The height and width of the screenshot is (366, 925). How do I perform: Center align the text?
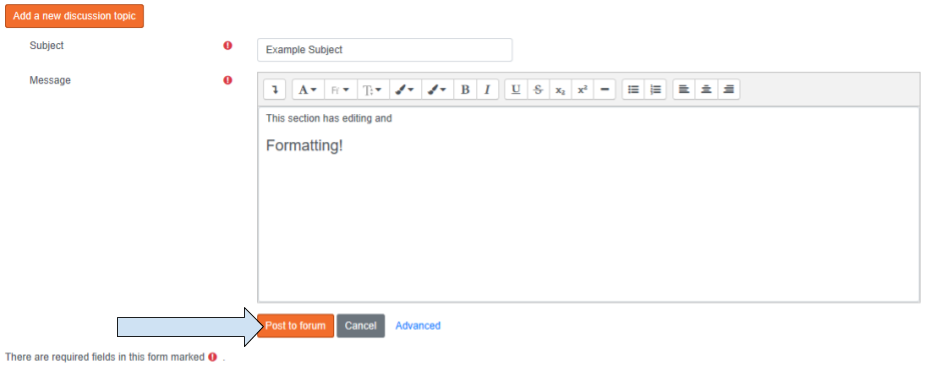[x=706, y=90]
